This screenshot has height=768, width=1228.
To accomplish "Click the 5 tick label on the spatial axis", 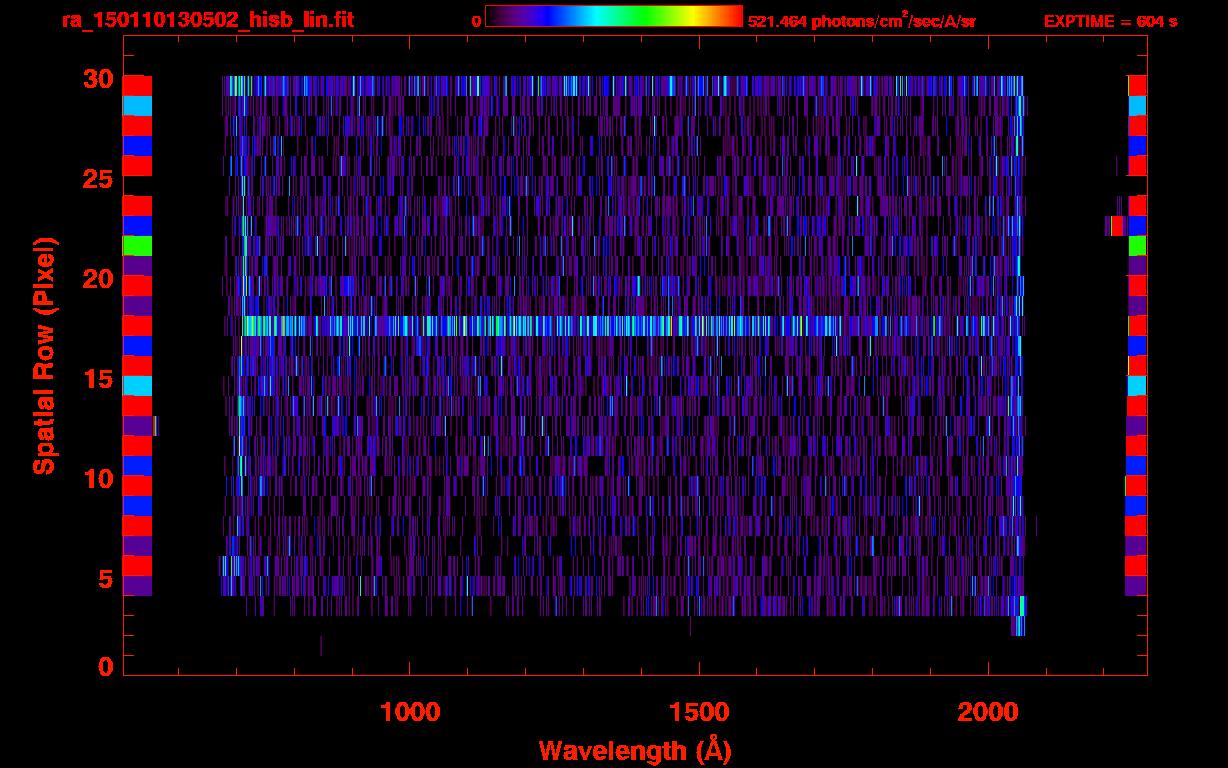I will click(105, 579).
